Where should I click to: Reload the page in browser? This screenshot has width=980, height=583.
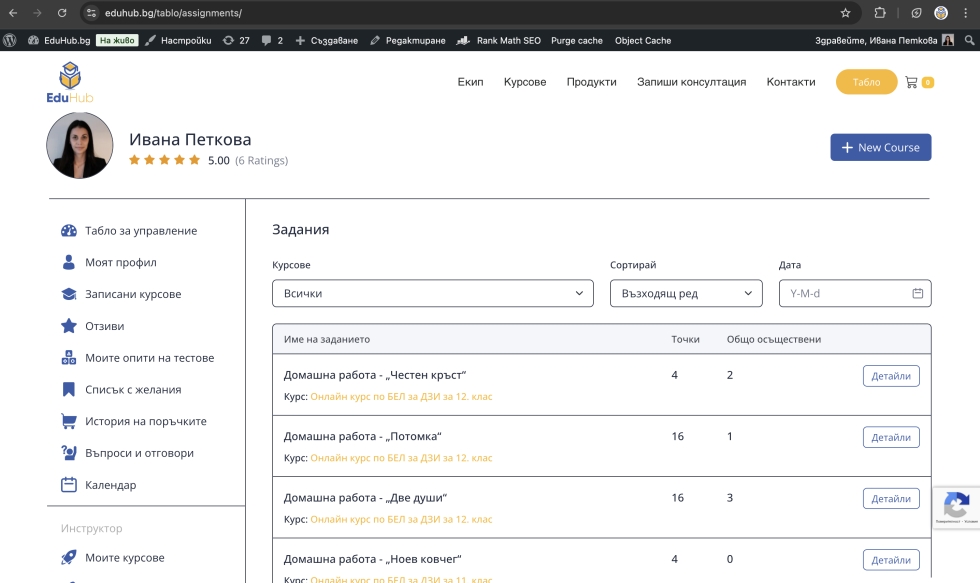62,13
